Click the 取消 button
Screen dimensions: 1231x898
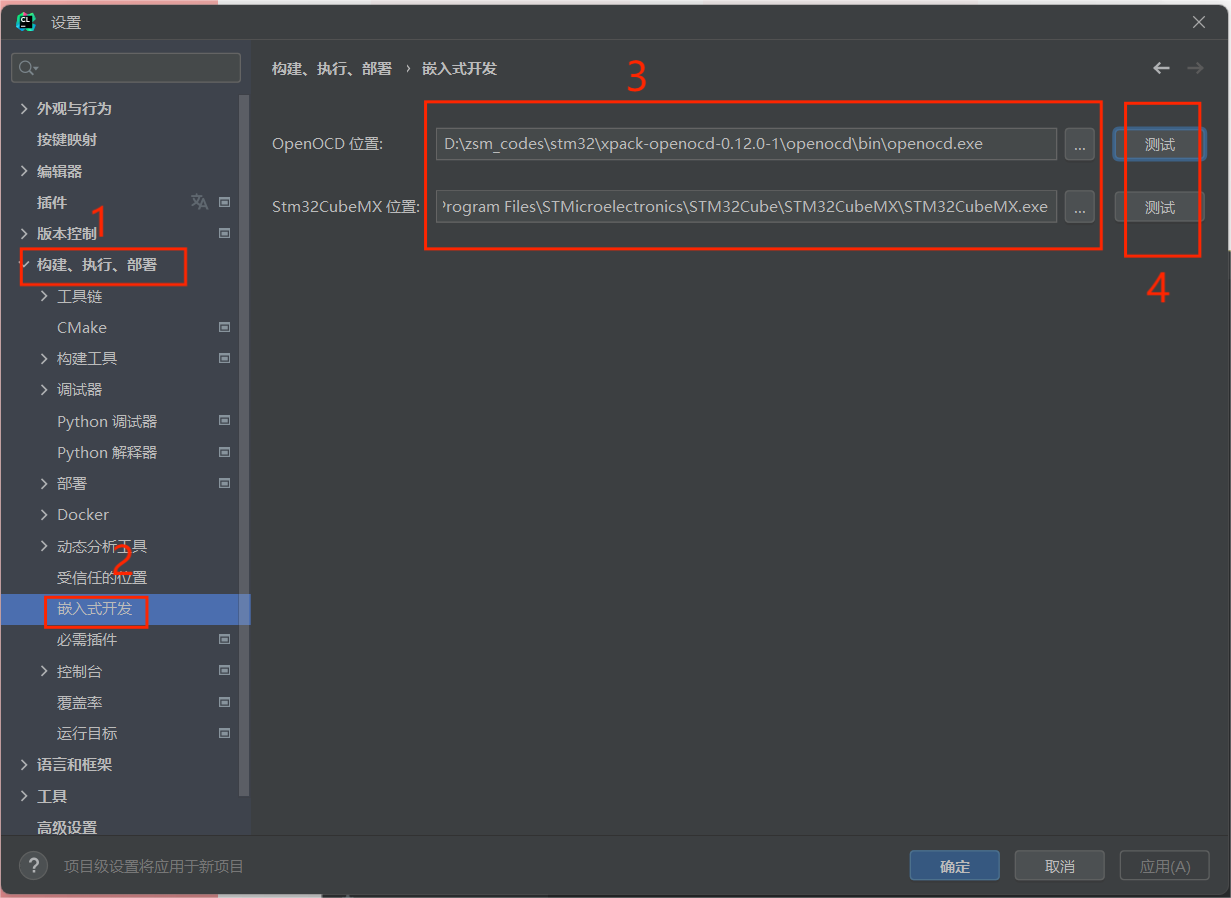[x=1059, y=866]
